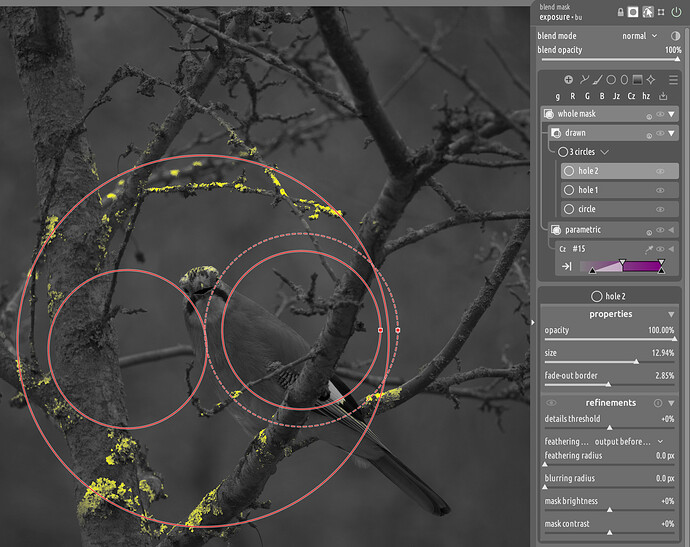Open the feathering output before dropdown
This screenshot has height=547, width=690.
(629, 441)
